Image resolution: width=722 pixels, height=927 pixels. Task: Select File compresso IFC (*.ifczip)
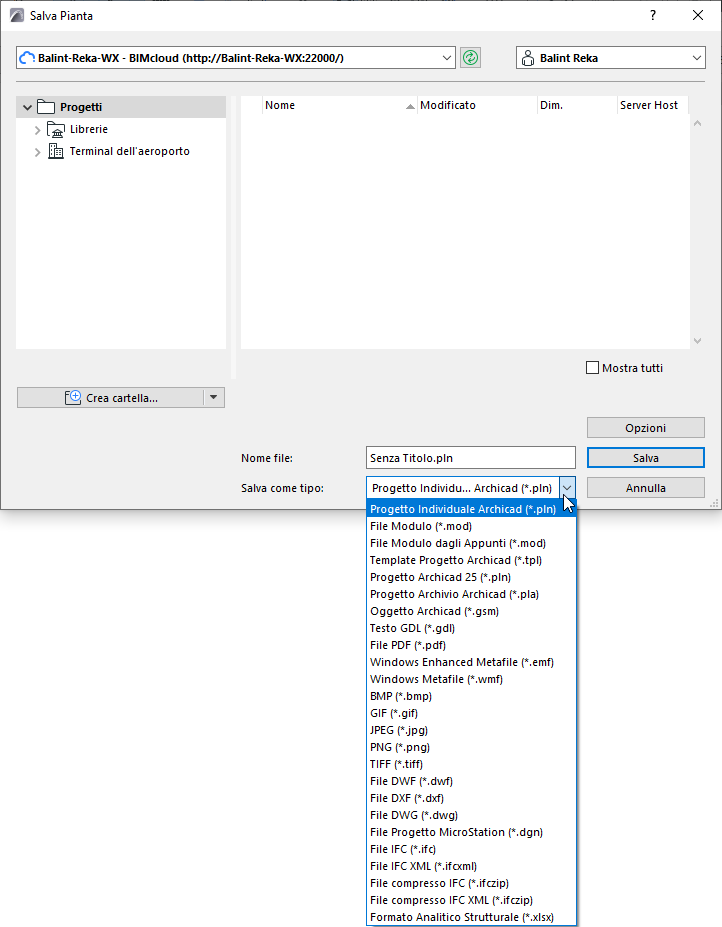(x=471, y=883)
